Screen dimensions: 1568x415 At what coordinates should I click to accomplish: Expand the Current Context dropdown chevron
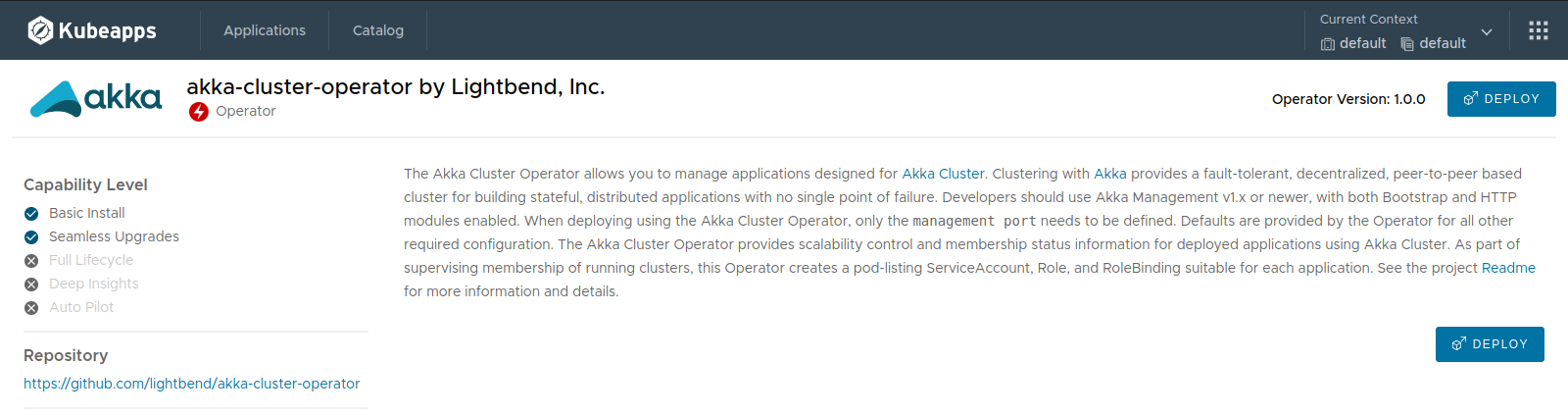(x=1487, y=32)
